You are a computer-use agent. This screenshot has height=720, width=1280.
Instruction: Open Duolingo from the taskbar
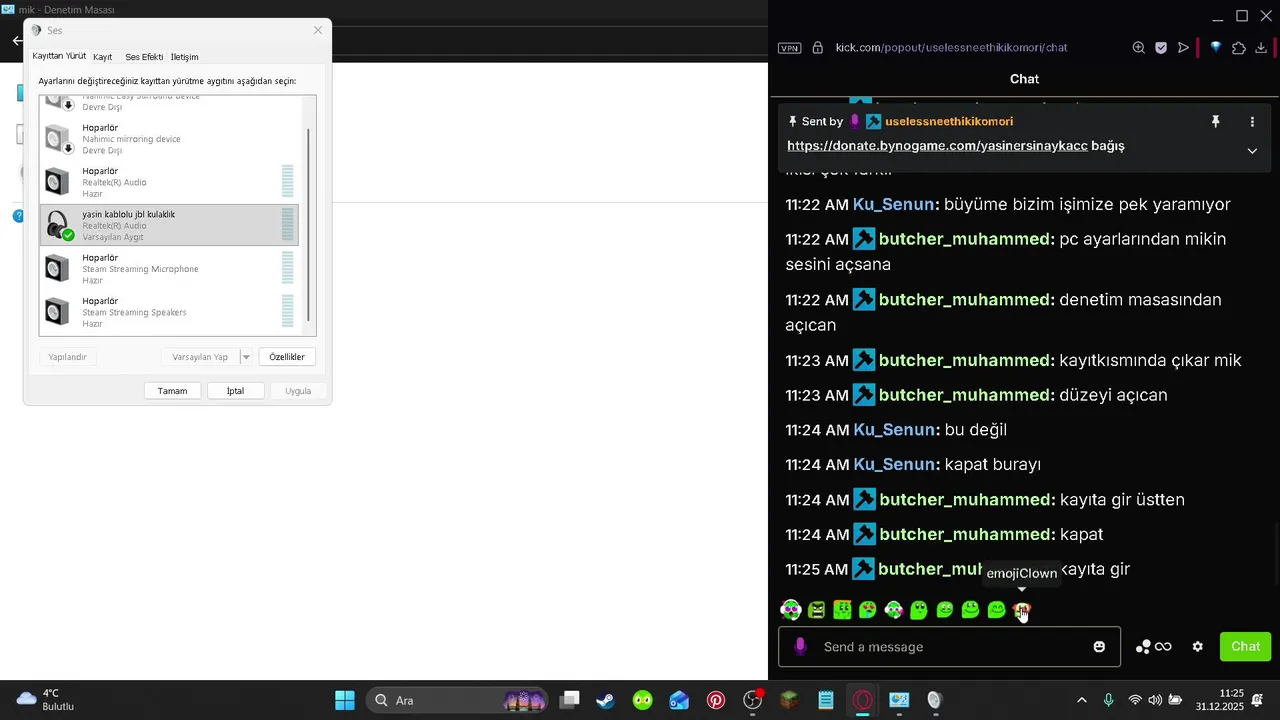click(x=642, y=700)
